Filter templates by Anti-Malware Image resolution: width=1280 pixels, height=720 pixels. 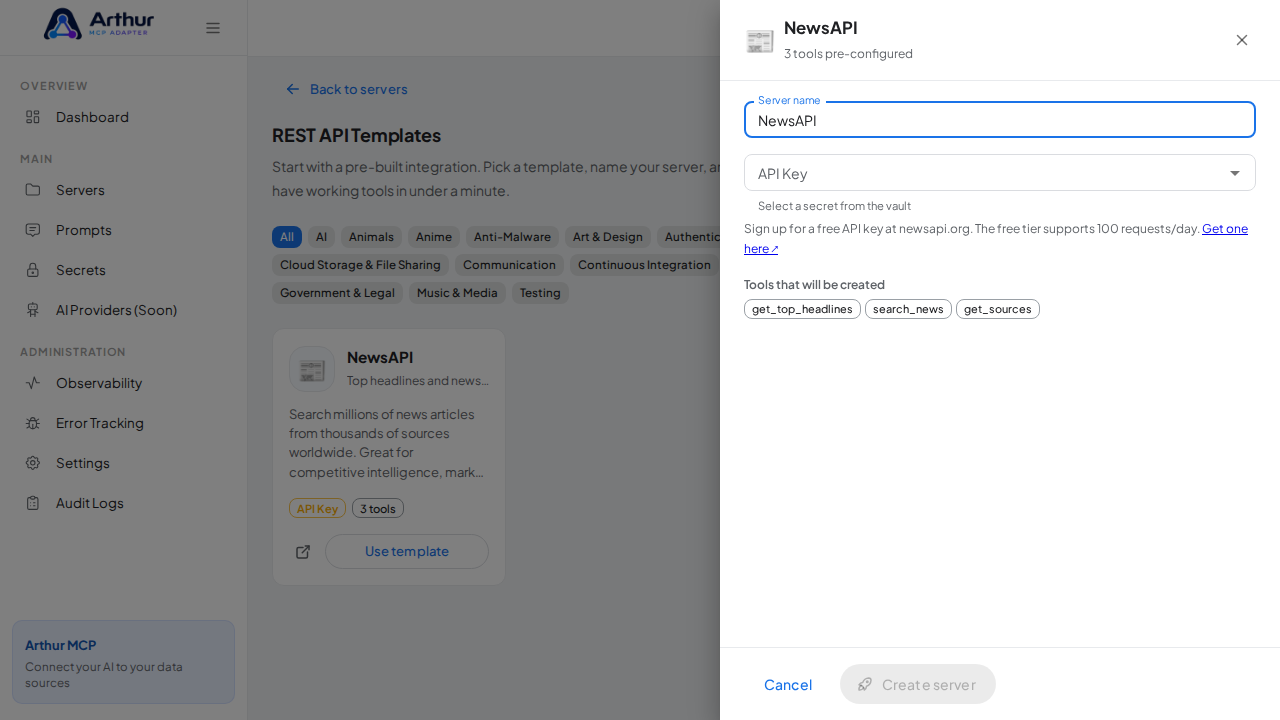pos(512,237)
